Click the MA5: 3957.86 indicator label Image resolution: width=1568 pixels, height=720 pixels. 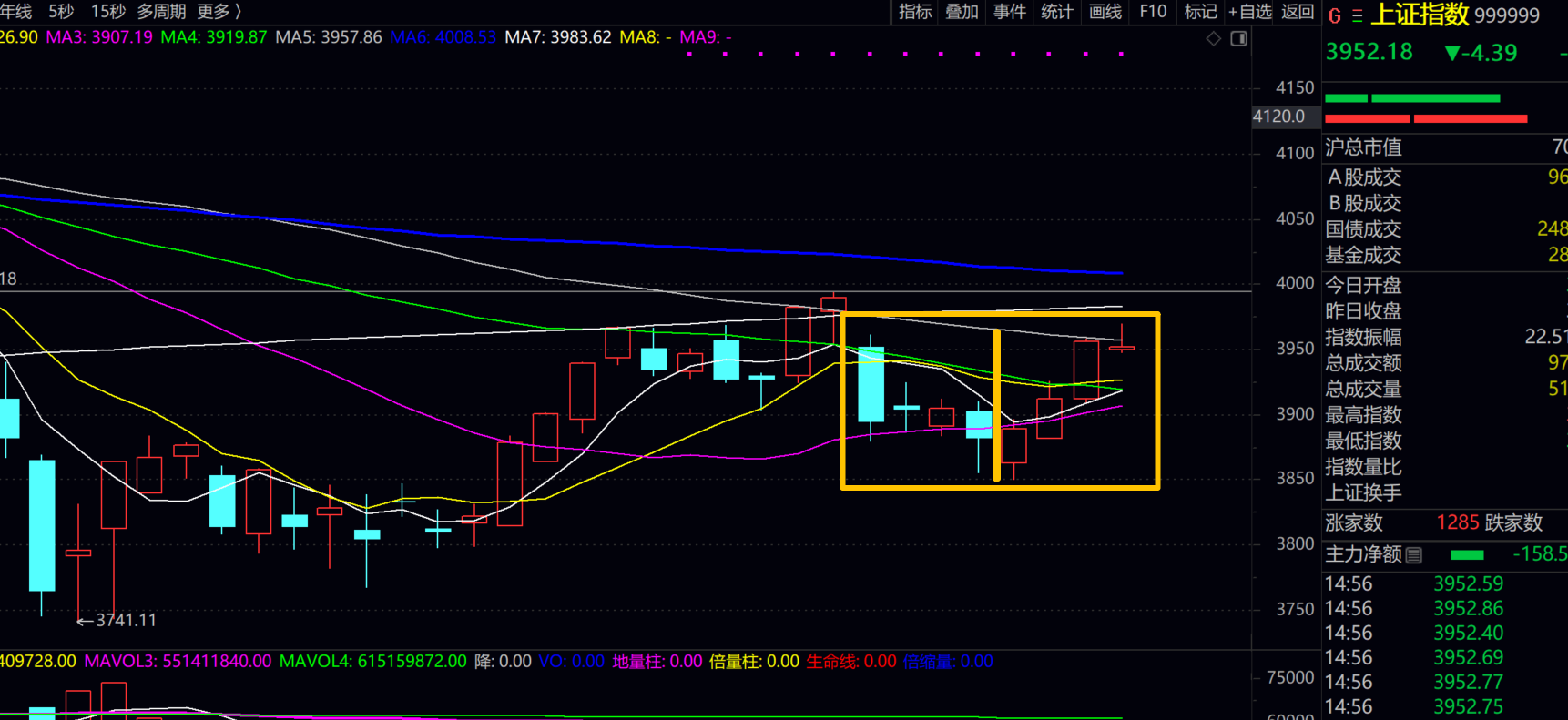point(329,37)
